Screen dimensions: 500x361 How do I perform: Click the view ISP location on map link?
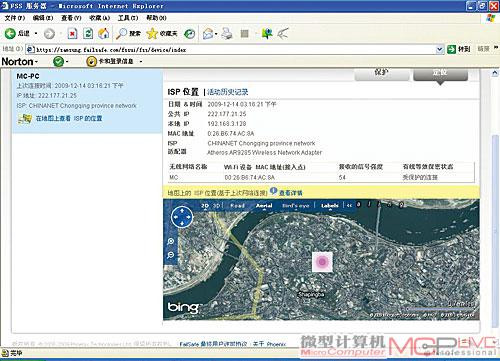point(69,118)
